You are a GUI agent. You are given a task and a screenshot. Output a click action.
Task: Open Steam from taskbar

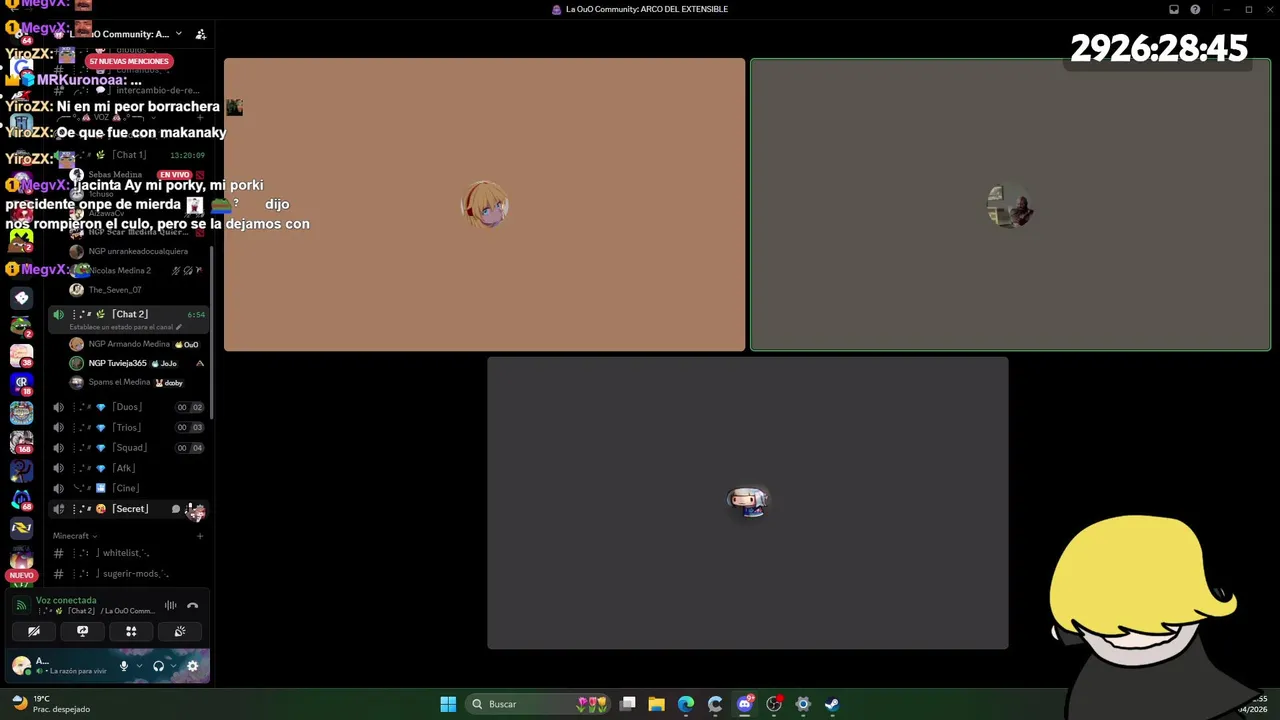(832, 704)
